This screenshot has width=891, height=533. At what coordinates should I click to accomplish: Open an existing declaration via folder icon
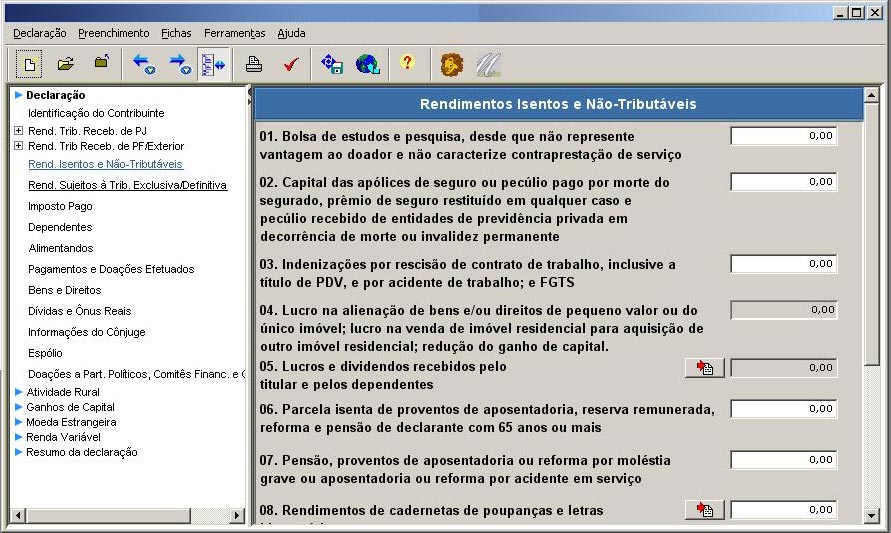[x=65, y=64]
